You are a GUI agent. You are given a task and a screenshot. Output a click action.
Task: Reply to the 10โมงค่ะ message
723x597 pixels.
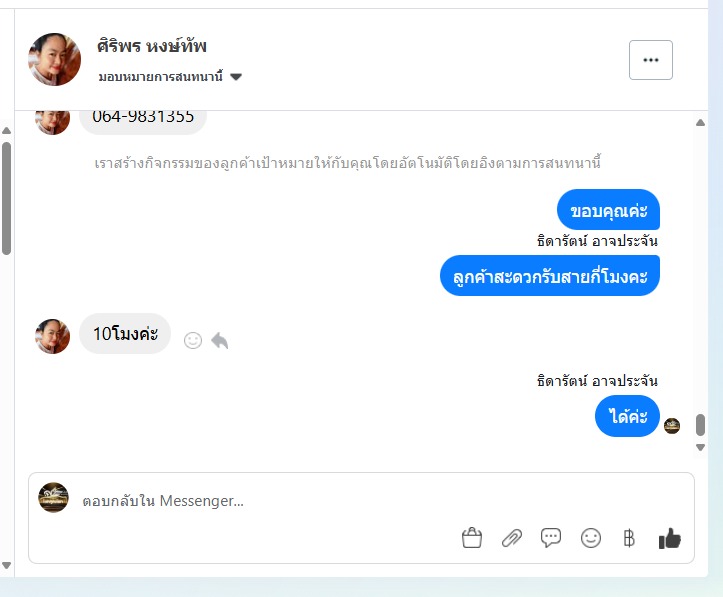[219, 341]
